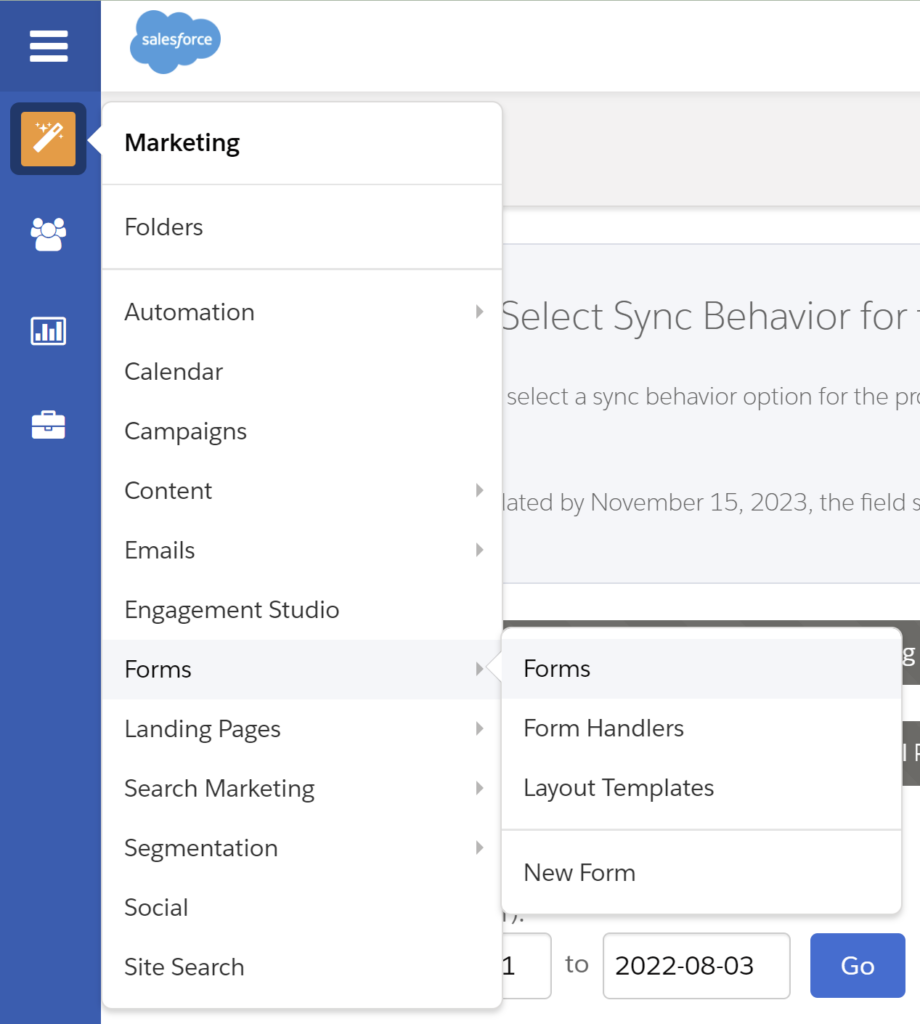The height and width of the screenshot is (1024, 920).
Task: Open Site Search menu item
Action: (184, 967)
